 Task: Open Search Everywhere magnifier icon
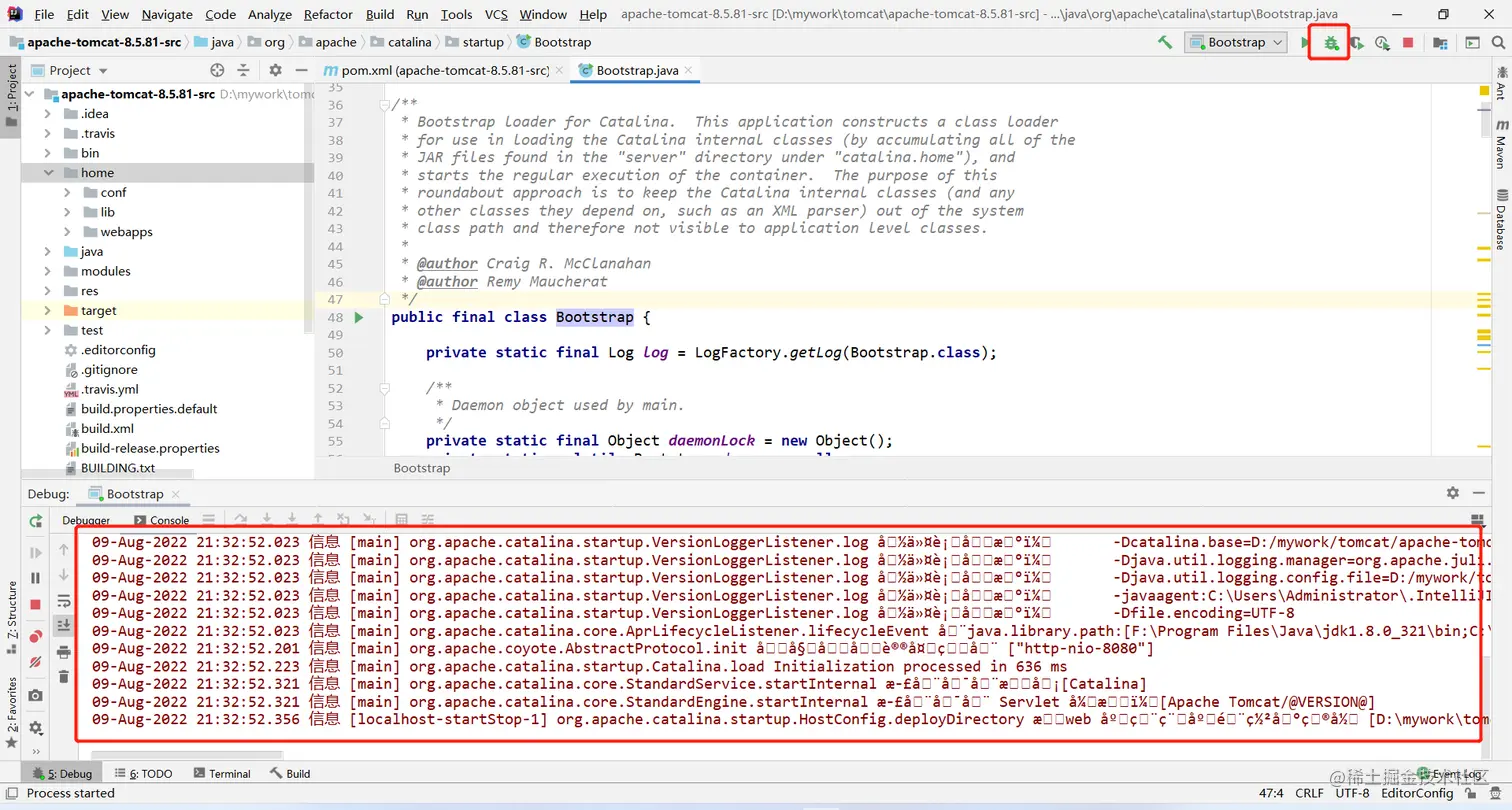click(x=1498, y=42)
